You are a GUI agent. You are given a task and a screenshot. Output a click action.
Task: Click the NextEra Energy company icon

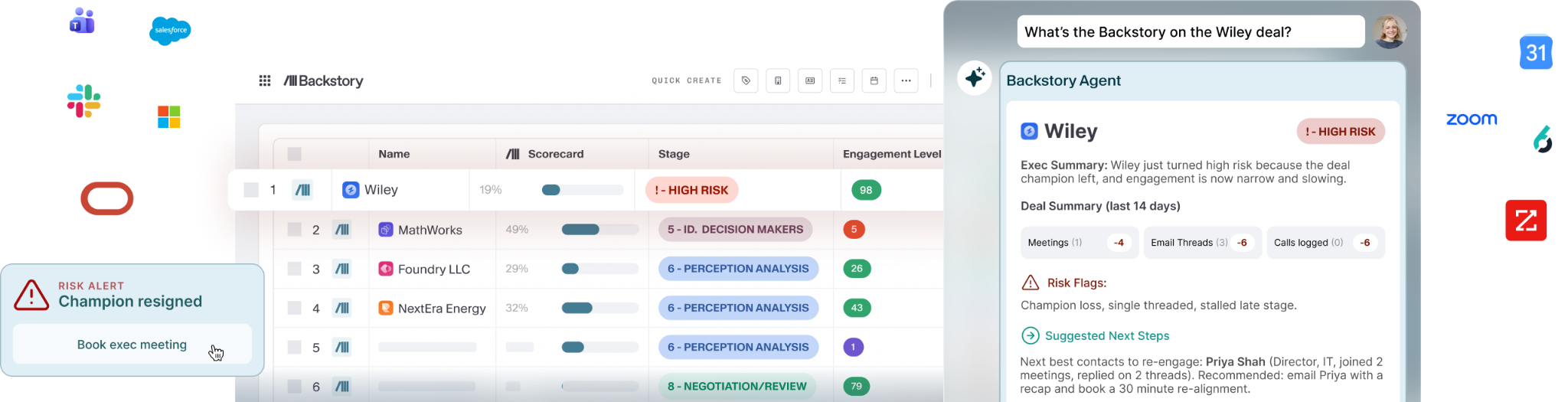tap(386, 308)
